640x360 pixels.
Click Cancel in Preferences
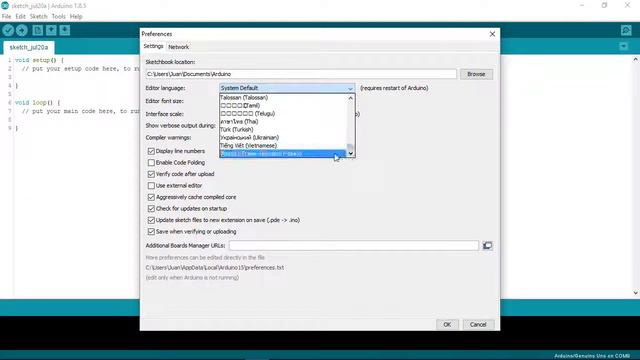478,324
